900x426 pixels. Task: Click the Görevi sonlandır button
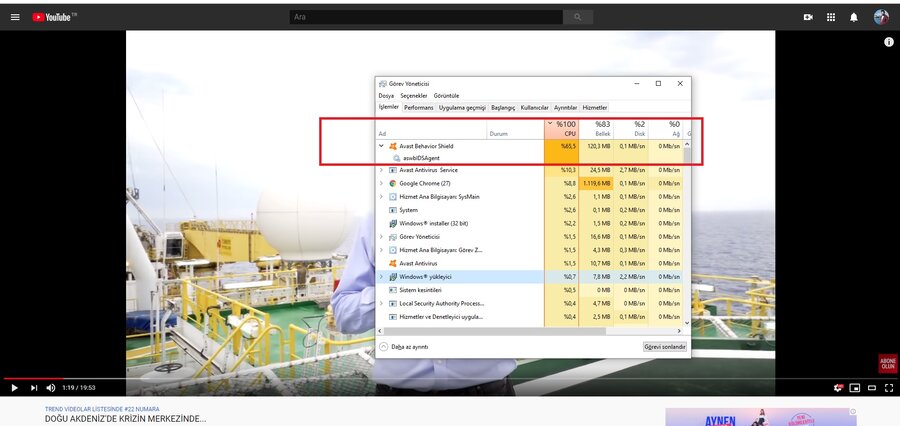pos(665,347)
